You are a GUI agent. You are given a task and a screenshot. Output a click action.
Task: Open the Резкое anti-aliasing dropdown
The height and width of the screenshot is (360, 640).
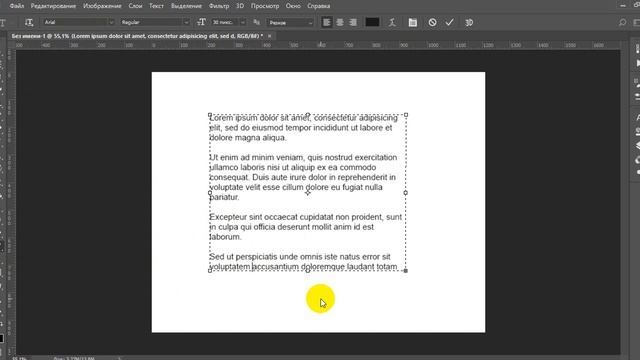[x=290, y=22]
